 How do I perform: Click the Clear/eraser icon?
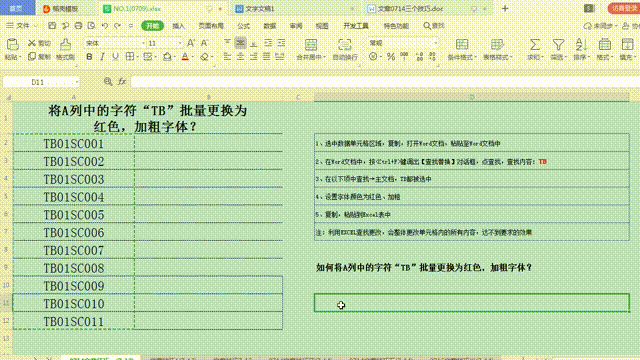coord(204,57)
